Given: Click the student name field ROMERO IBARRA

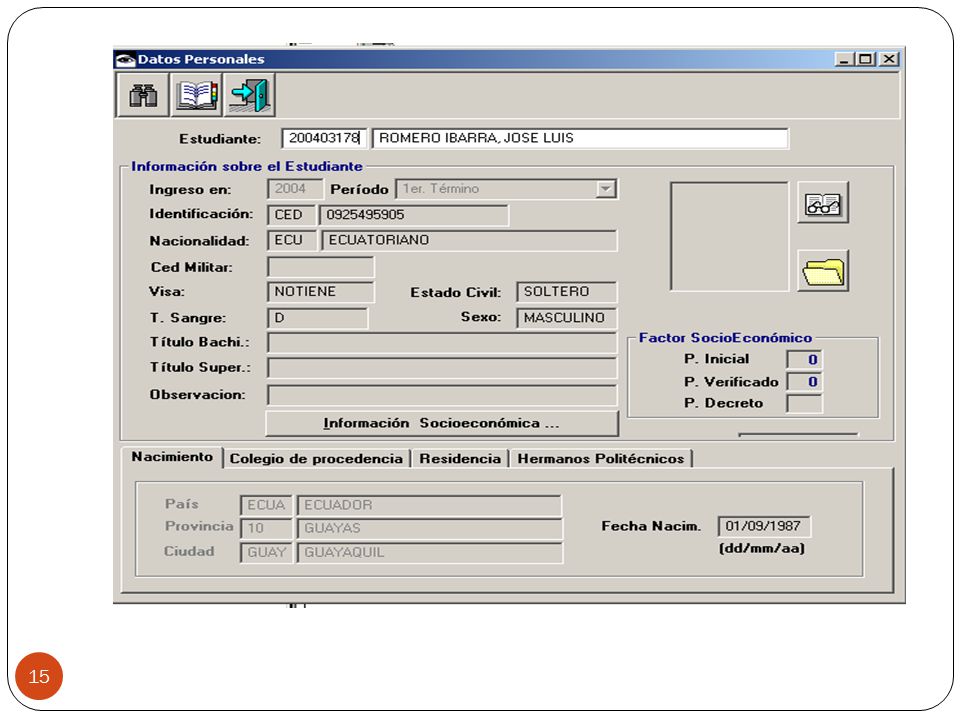Looking at the screenshot, I should 580,138.
